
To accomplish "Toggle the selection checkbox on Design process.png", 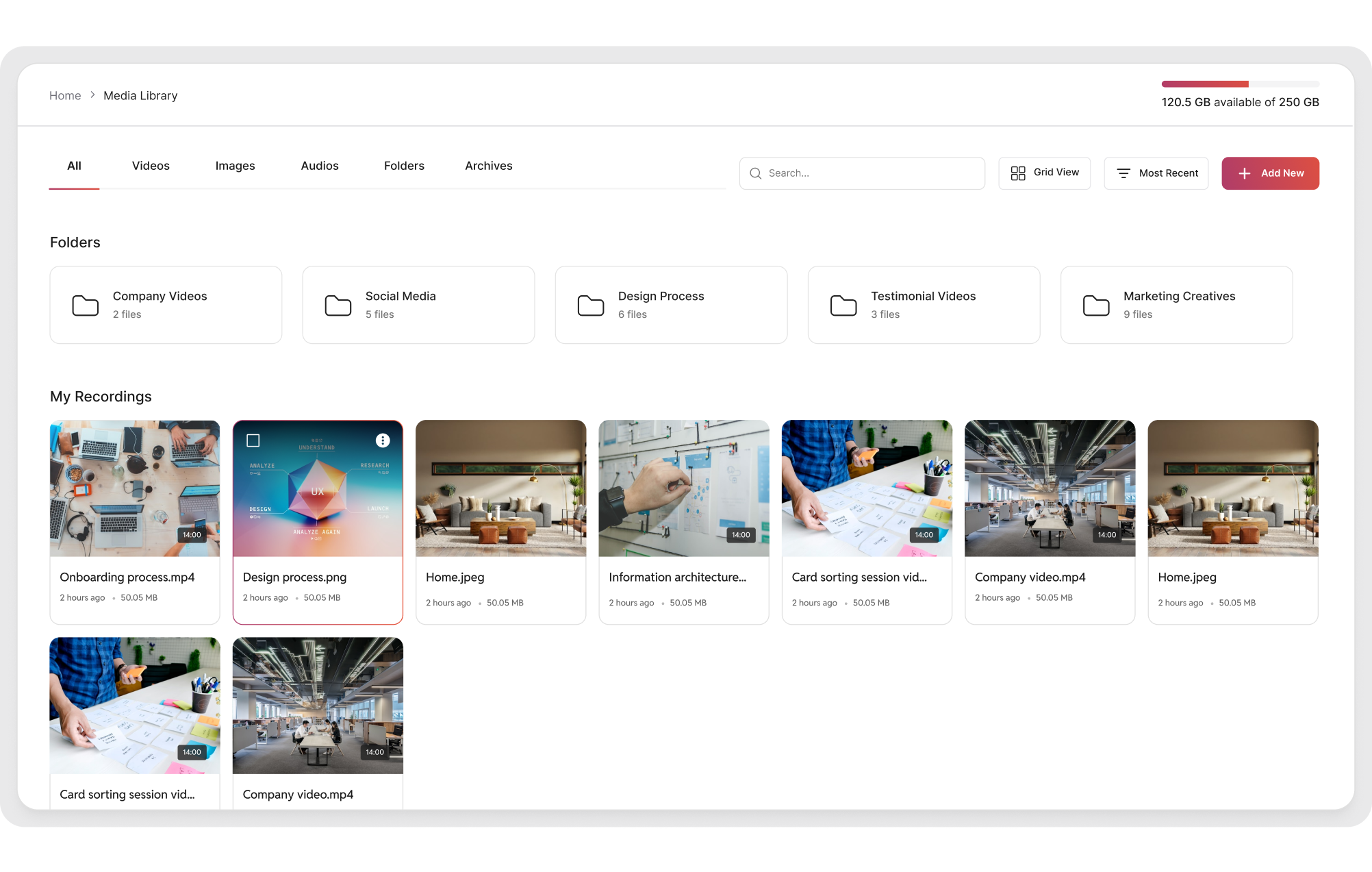I will click(255, 440).
